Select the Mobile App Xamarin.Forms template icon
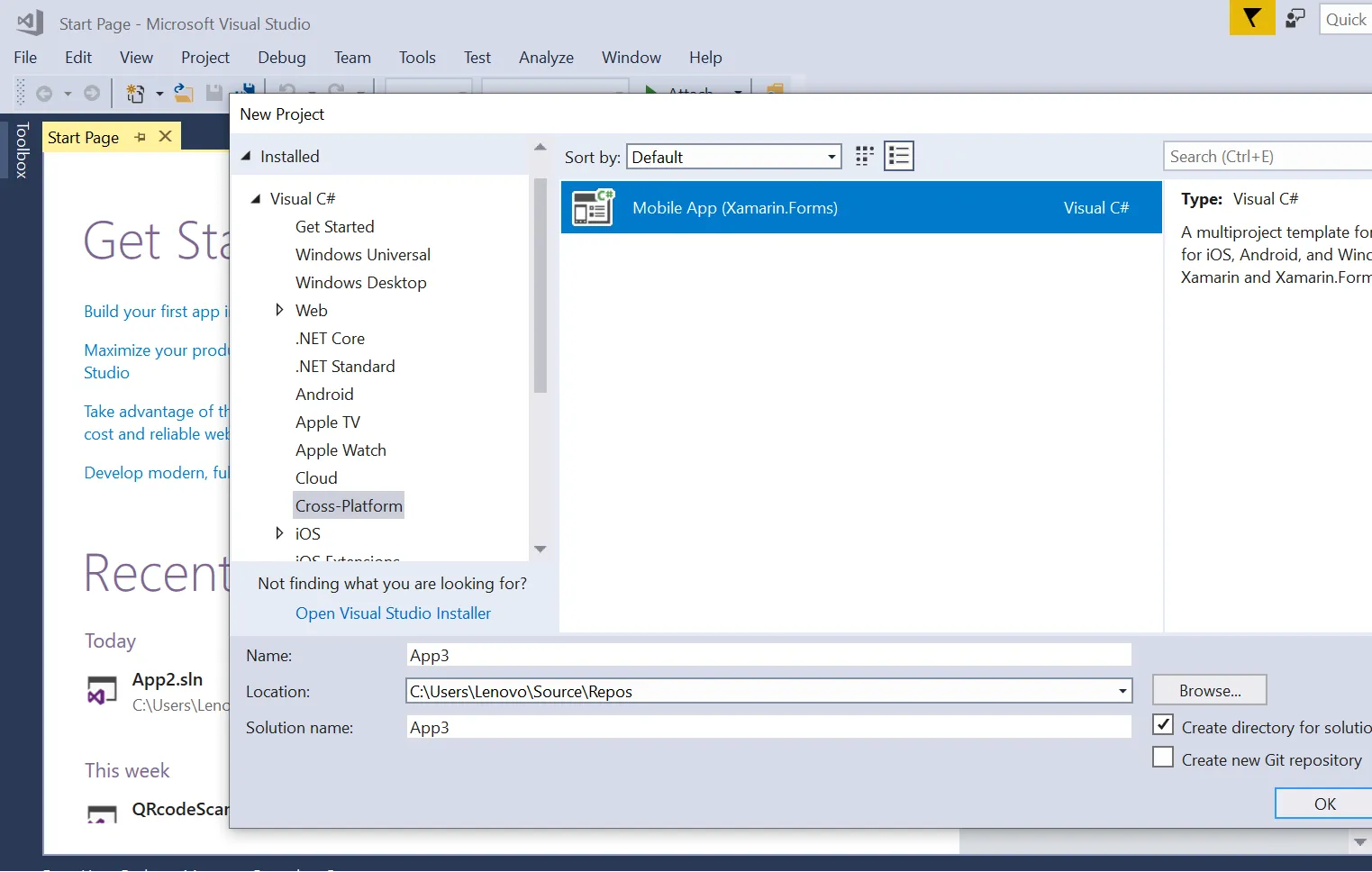Screen dimensions: 1372x872 click(593, 207)
